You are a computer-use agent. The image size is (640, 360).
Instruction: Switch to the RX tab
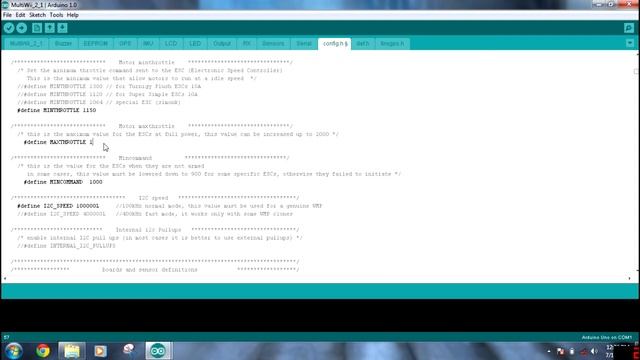(247, 44)
